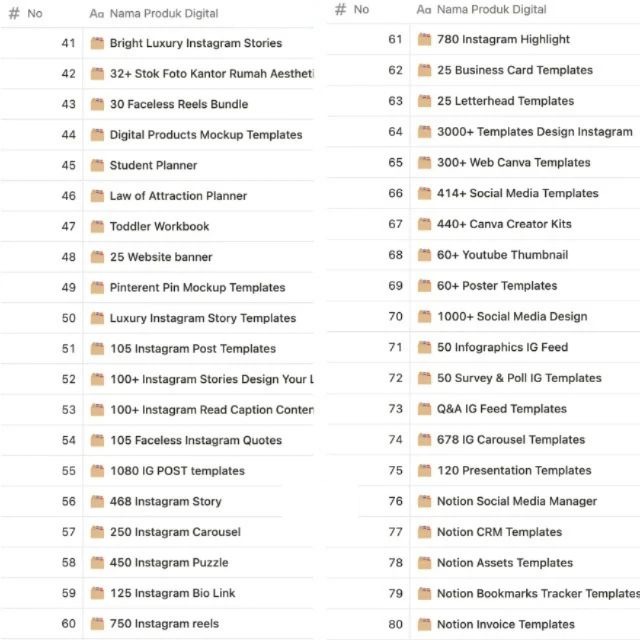Click folder icon next to 60+ Youtube Thumbnail
The image size is (640, 640).
pyautogui.click(x=424, y=255)
